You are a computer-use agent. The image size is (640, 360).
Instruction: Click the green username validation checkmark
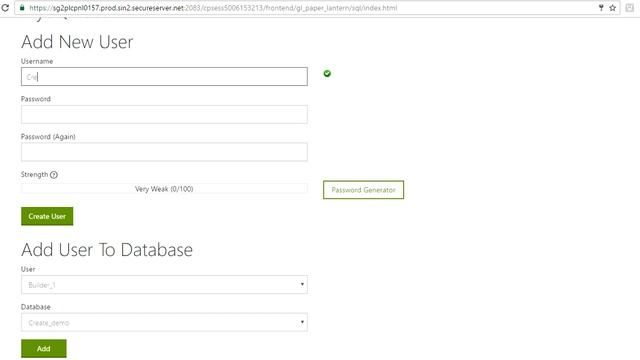327,73
